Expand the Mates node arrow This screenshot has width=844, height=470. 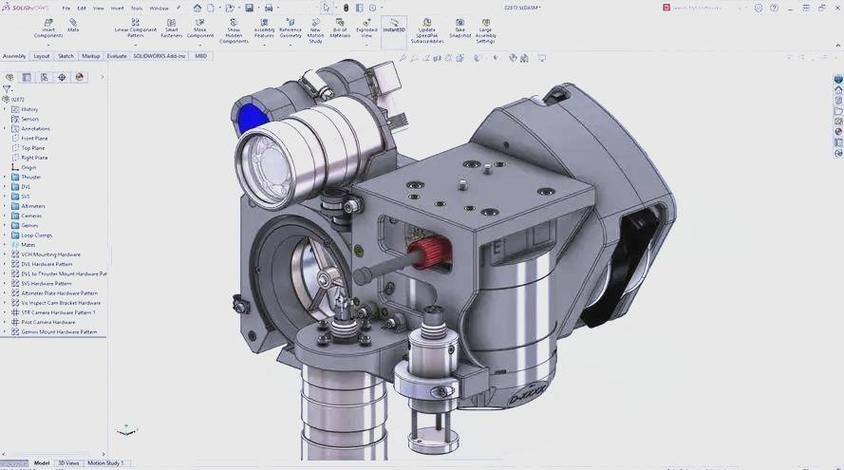tap(5, 244)
